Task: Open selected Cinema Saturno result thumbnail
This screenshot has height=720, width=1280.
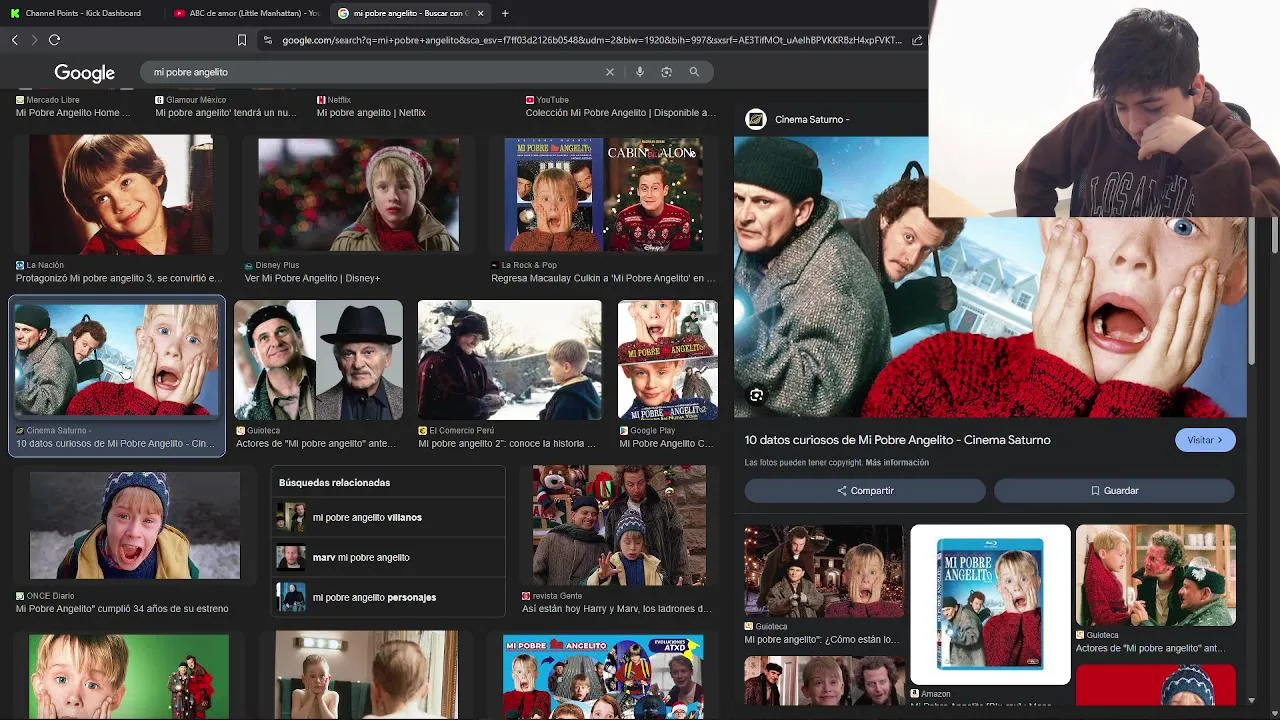Action: click(x=116, y=360)
